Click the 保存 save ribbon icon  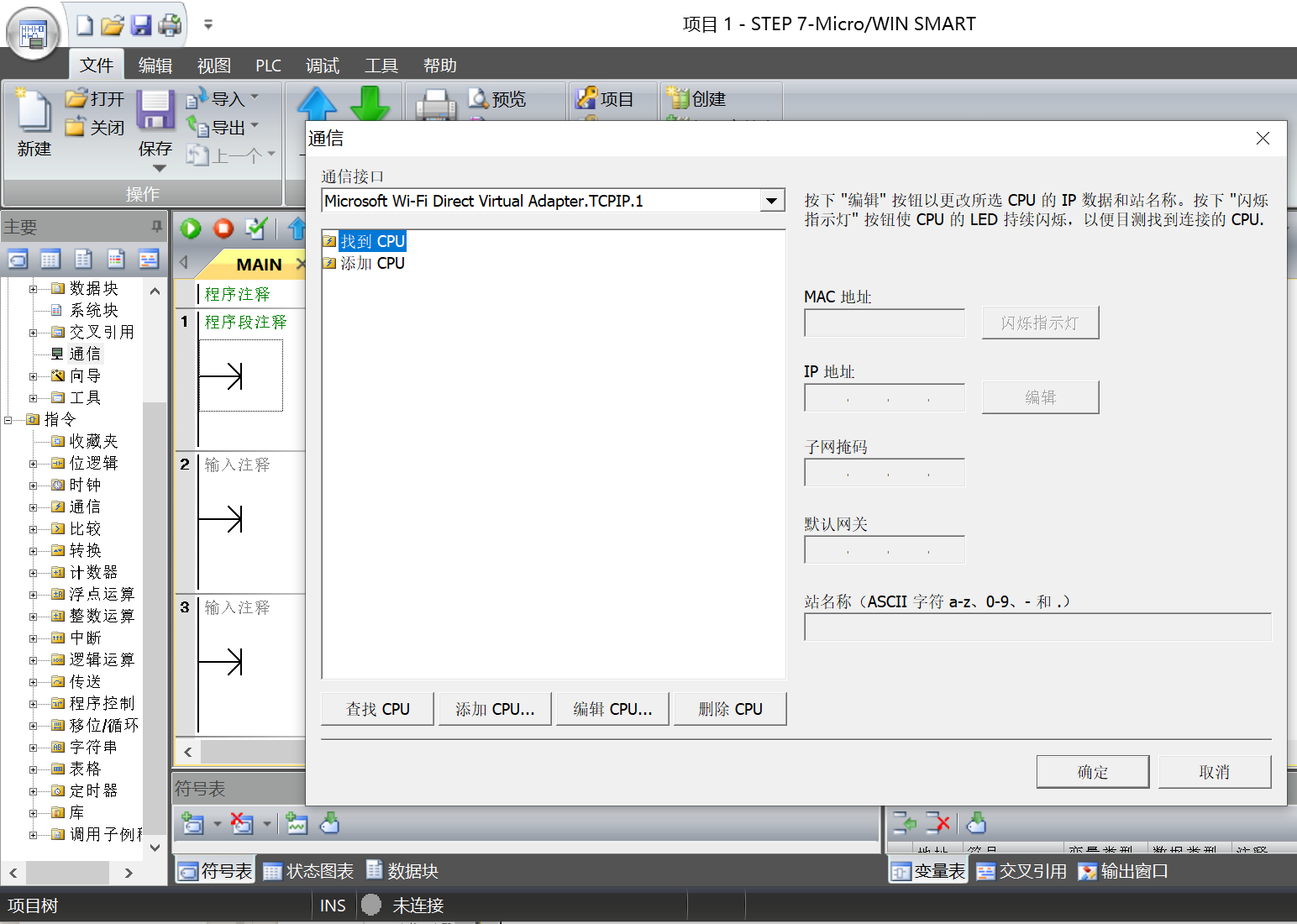click(155, 110)
